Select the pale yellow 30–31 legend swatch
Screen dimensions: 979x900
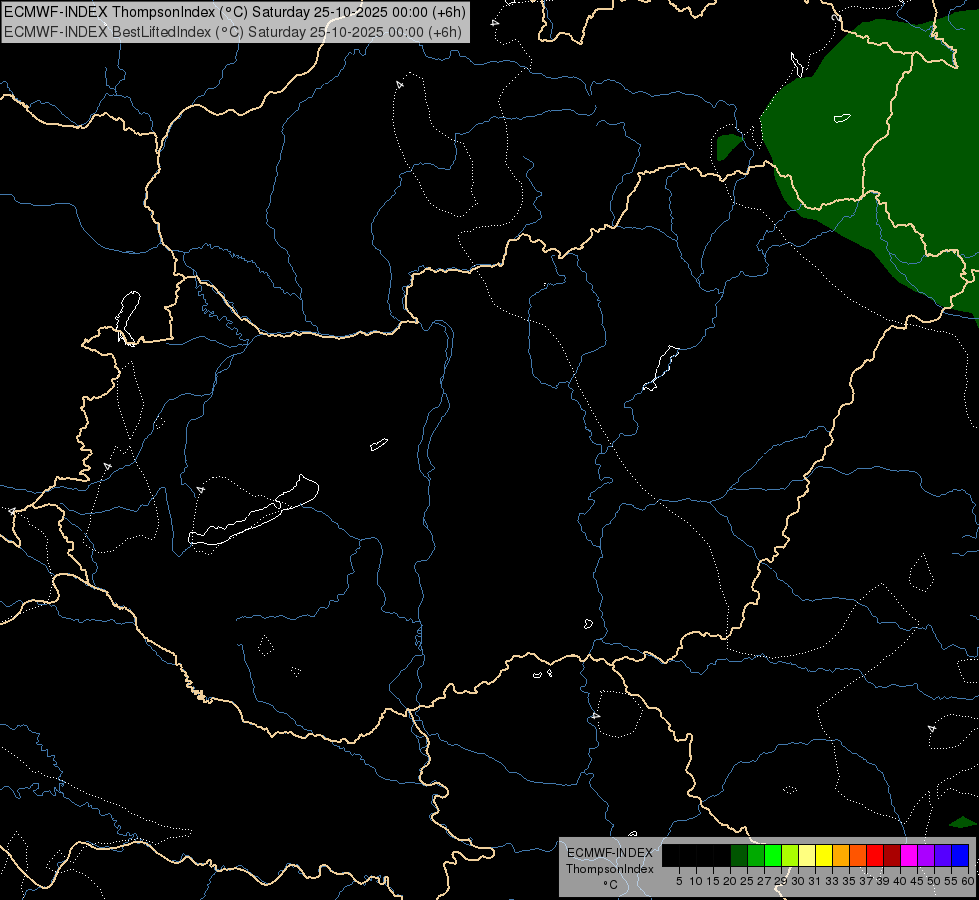[x=807, y=855]
